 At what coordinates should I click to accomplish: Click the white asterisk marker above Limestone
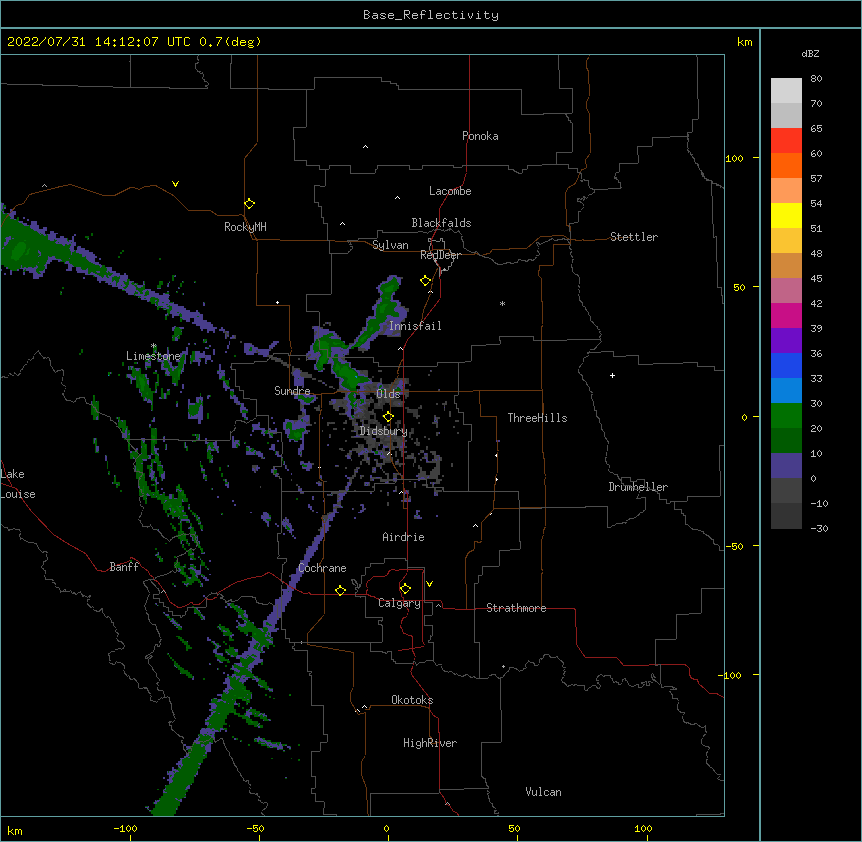[154, 346]
